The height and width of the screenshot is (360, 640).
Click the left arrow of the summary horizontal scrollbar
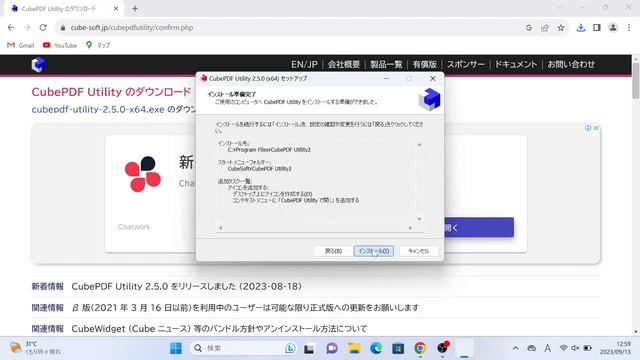(220, 228)
